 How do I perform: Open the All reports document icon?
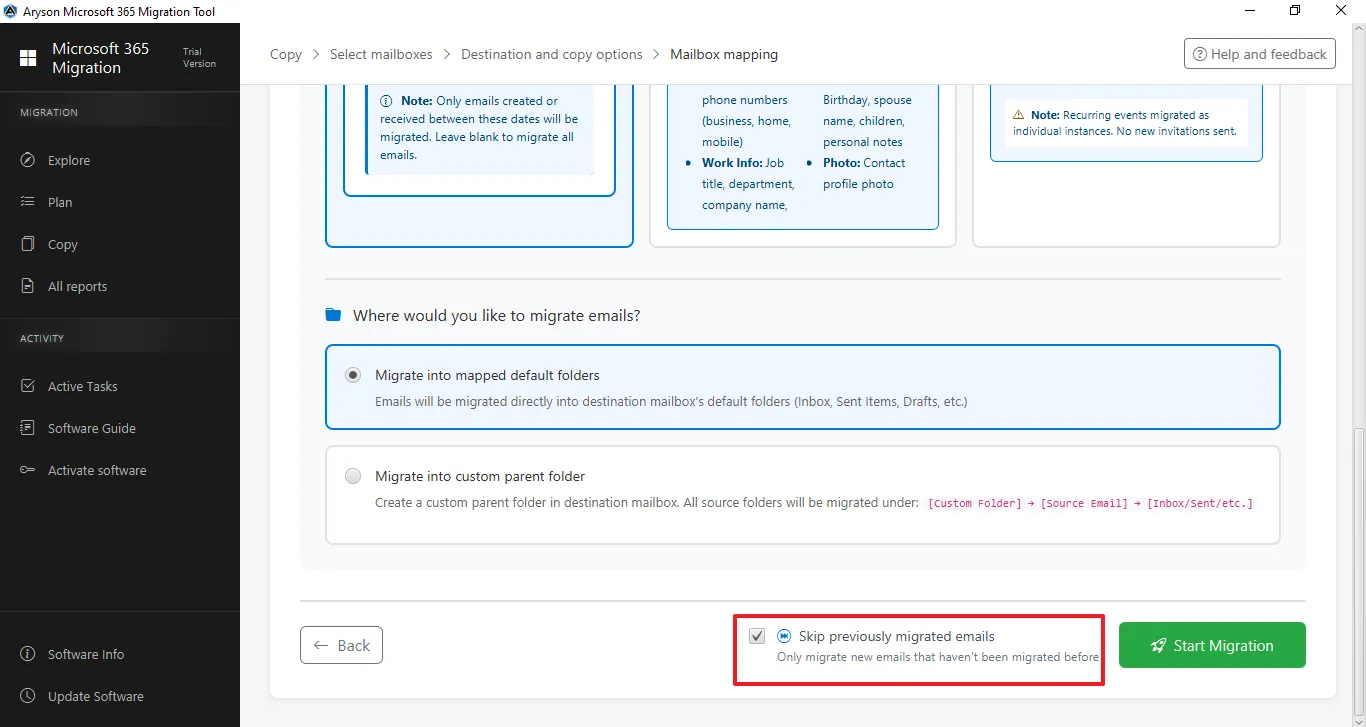coord(28,286)
